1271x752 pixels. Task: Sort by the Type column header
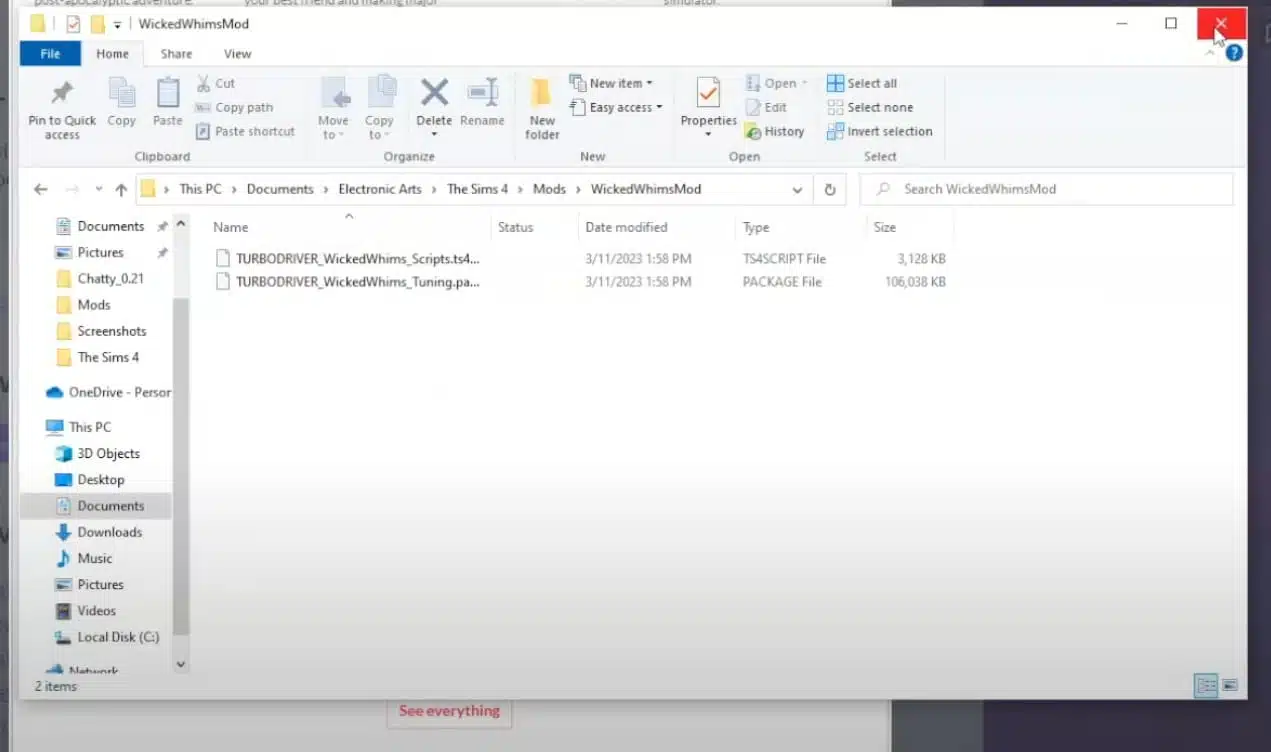[x=756, y=227]
